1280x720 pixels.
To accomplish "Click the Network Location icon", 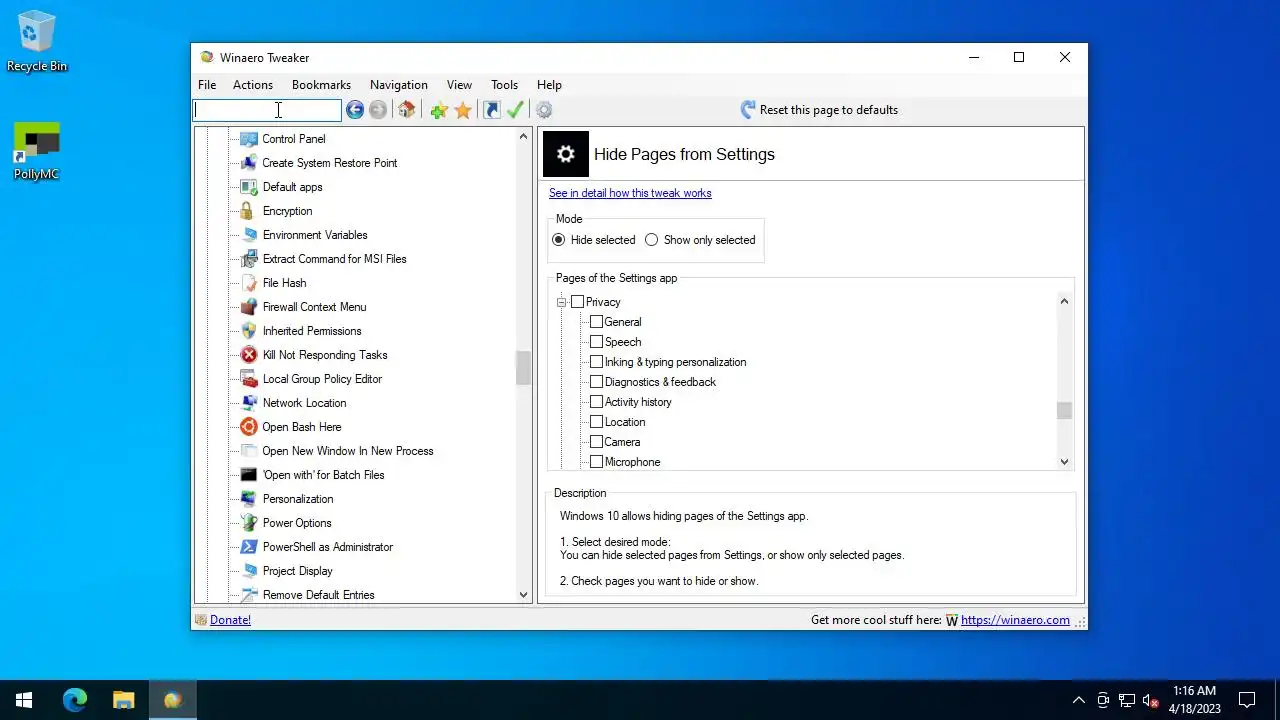I will point(249,403).
